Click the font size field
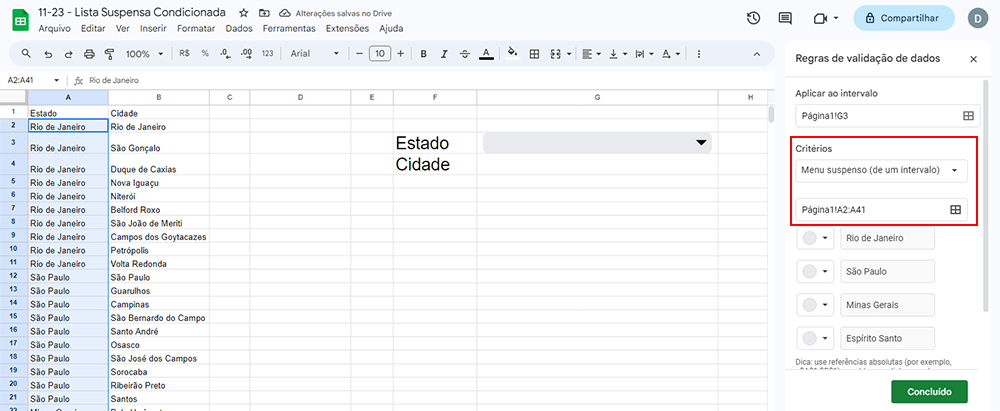1000x411 pixels. [x=380, y=54]
